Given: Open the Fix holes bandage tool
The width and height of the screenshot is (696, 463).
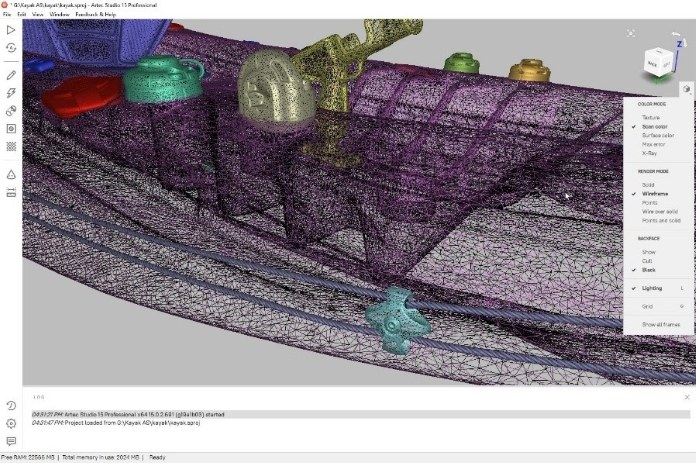Looking at the screenshot, I should pyautogui.click(x=10, y=111).
